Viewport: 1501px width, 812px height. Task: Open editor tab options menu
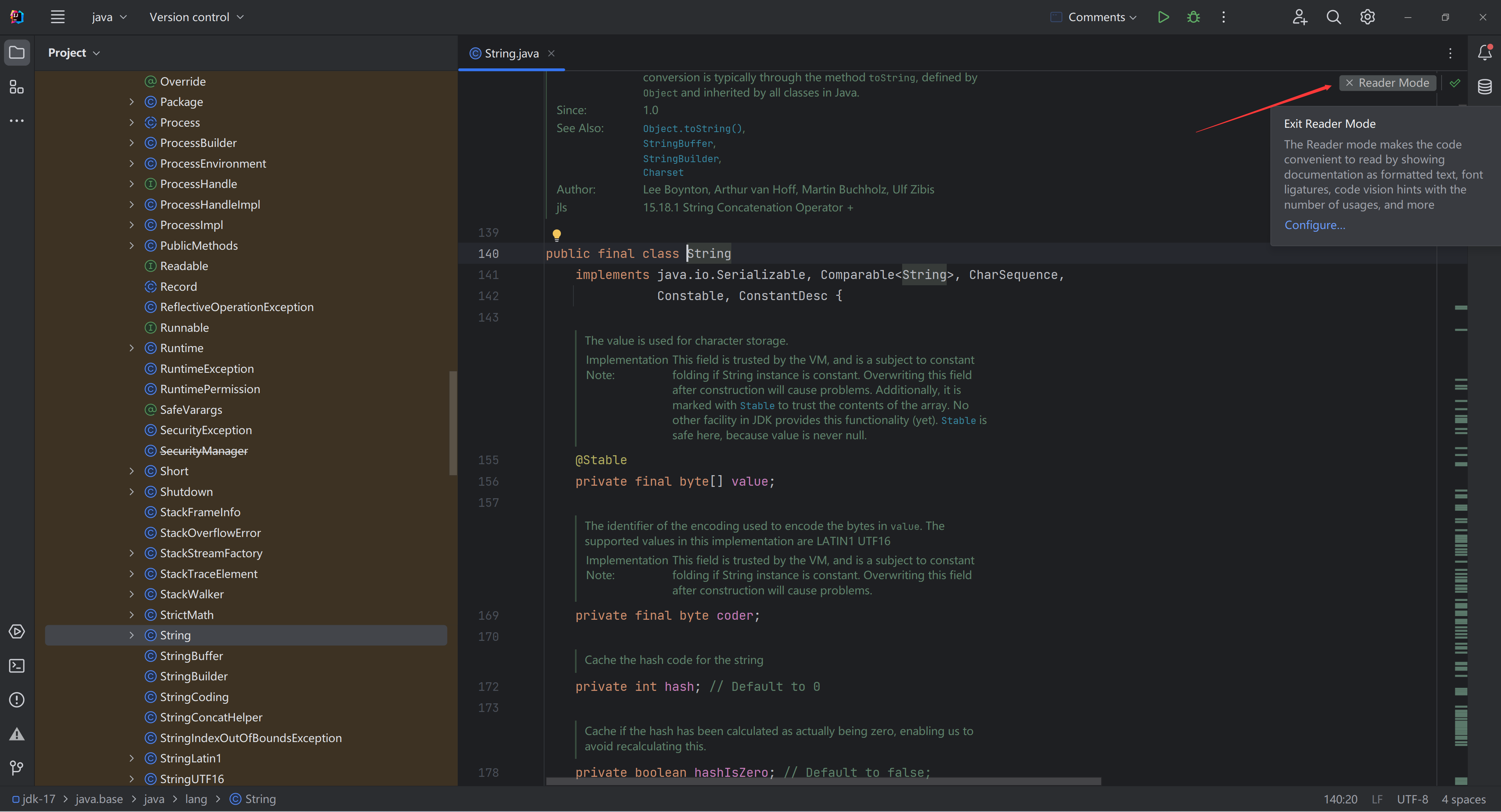point(1450,53)
